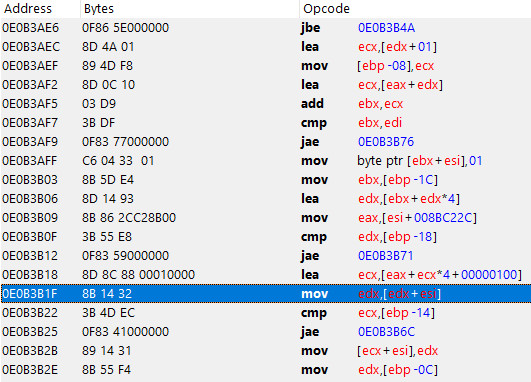Select the jump target 0E0B3B4A operand

pos(386,28)
